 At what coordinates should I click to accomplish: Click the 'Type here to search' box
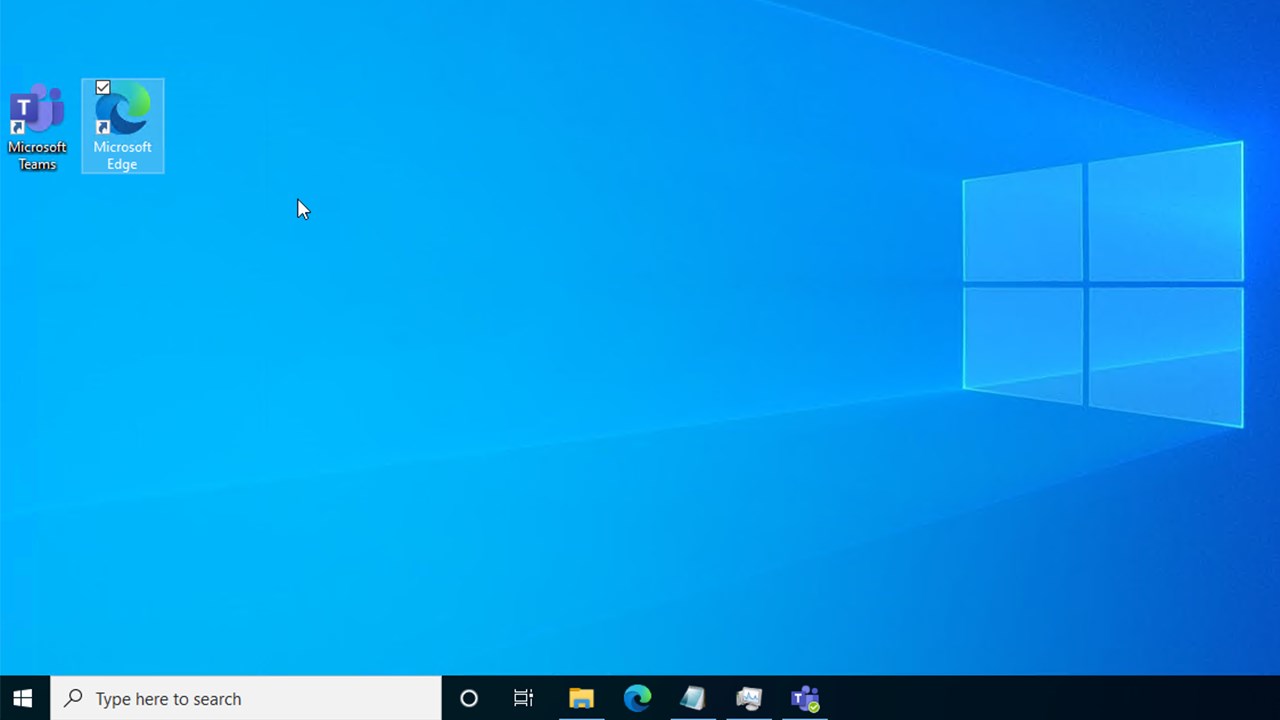pyautogui.click(x=246, y=698)
